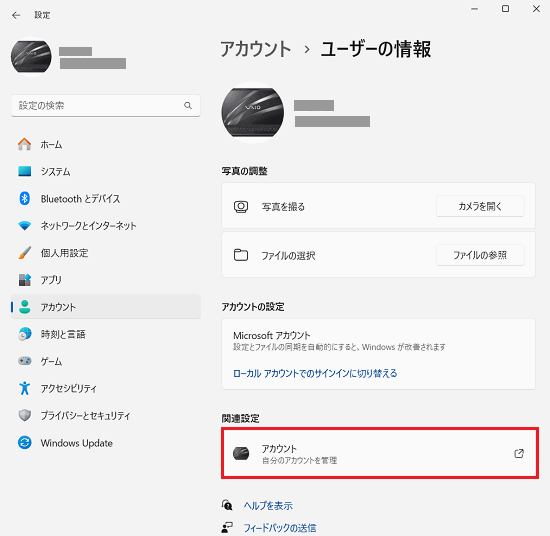Open 自分のアカウントを管理 card
The height and width of the screenshot is (536, 550).
[x=380, y=453]
